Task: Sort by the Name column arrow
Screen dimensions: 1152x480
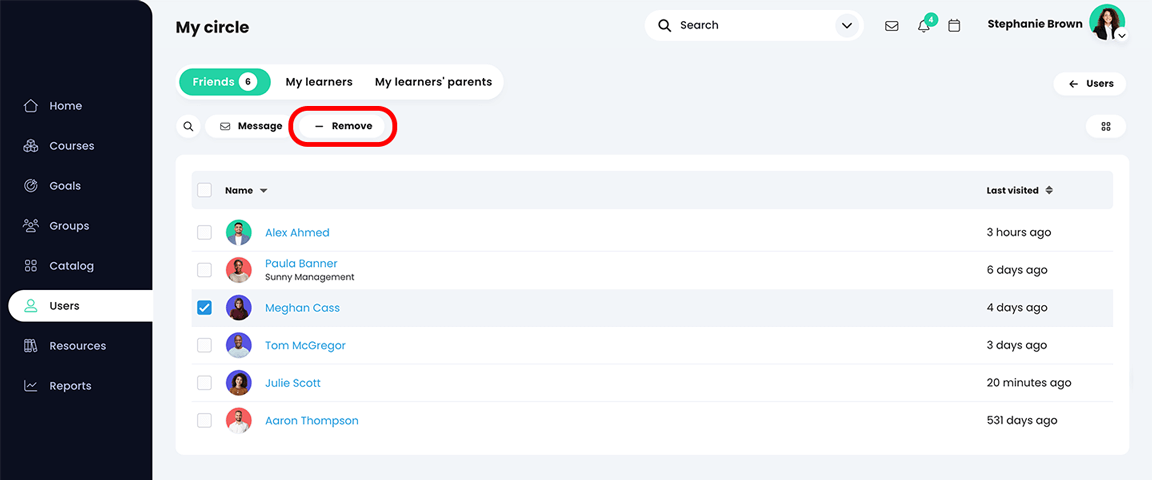Action: tap(263, 191)
